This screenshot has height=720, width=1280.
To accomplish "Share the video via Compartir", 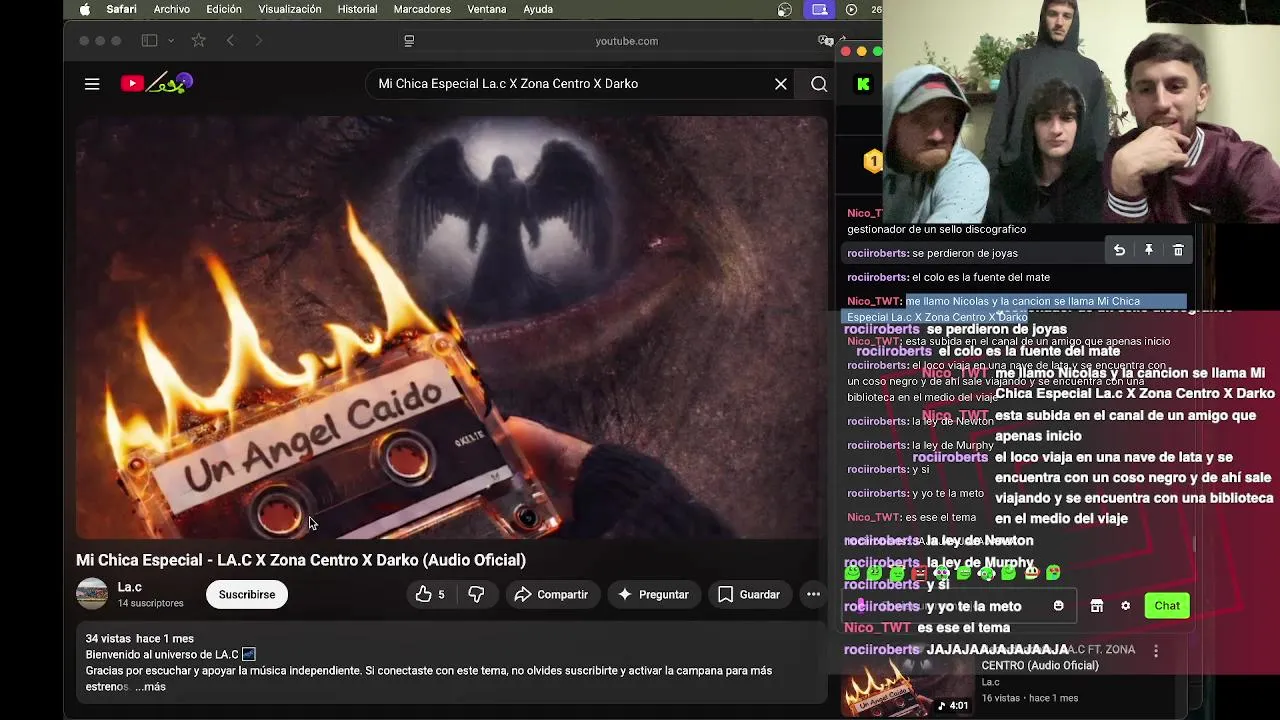I will 551,595.
